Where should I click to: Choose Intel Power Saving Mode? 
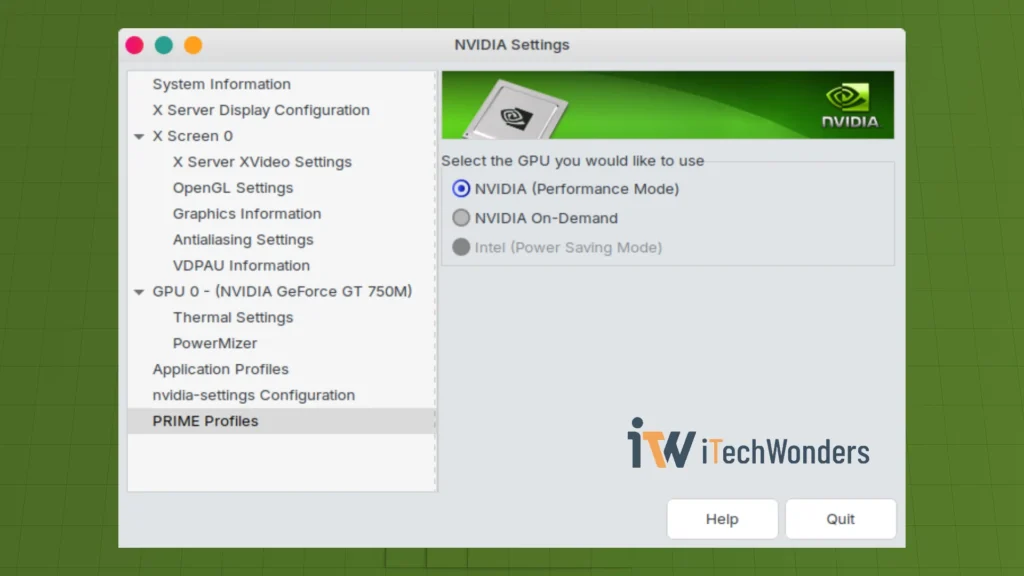pyautogui.click(x=461, y=247)
